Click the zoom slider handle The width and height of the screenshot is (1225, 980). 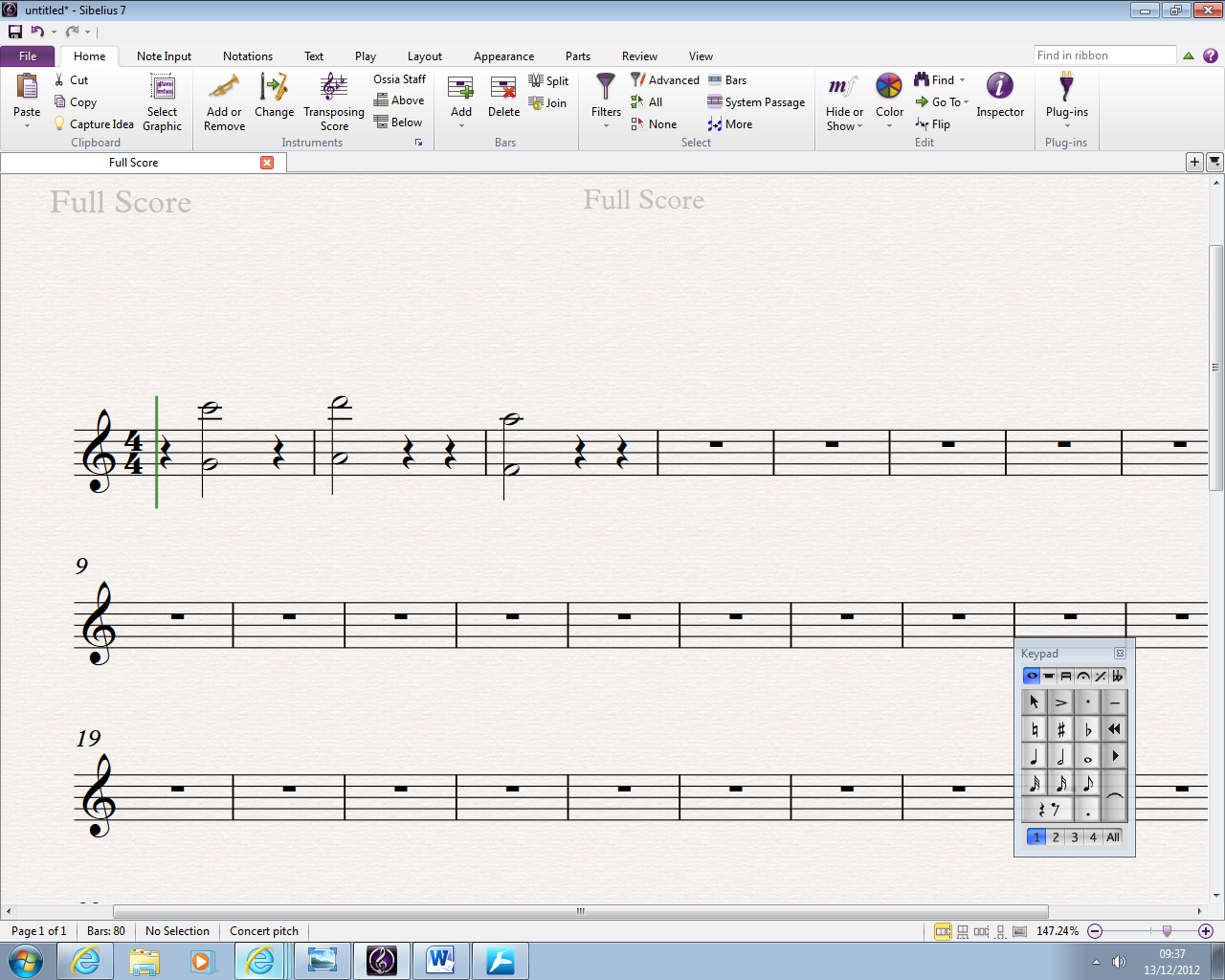click(x=1167, y=931)
